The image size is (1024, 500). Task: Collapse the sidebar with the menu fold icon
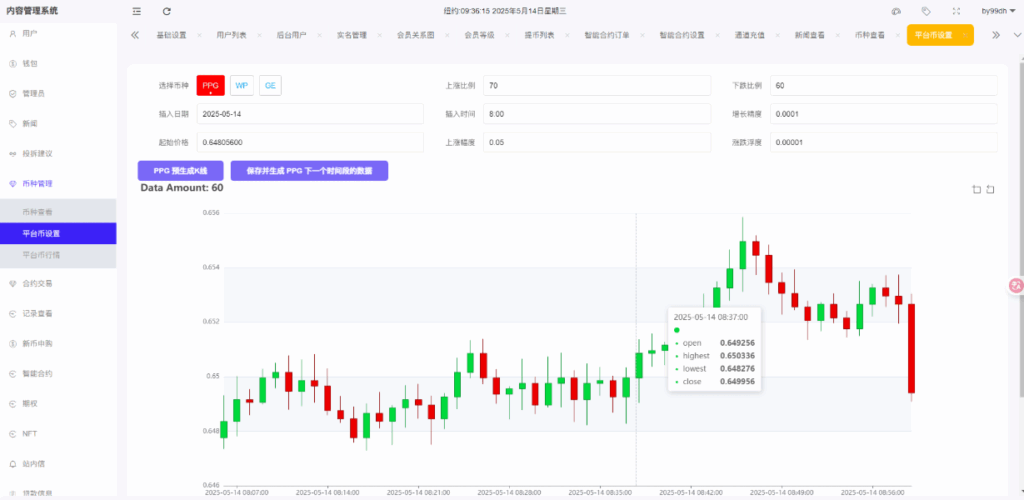coord(136,11)
